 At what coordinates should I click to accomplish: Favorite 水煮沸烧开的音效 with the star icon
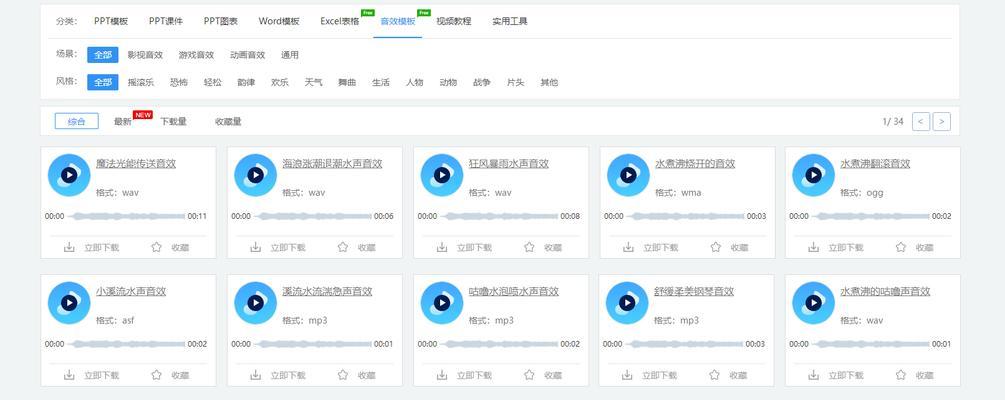[x=715, y=247]
